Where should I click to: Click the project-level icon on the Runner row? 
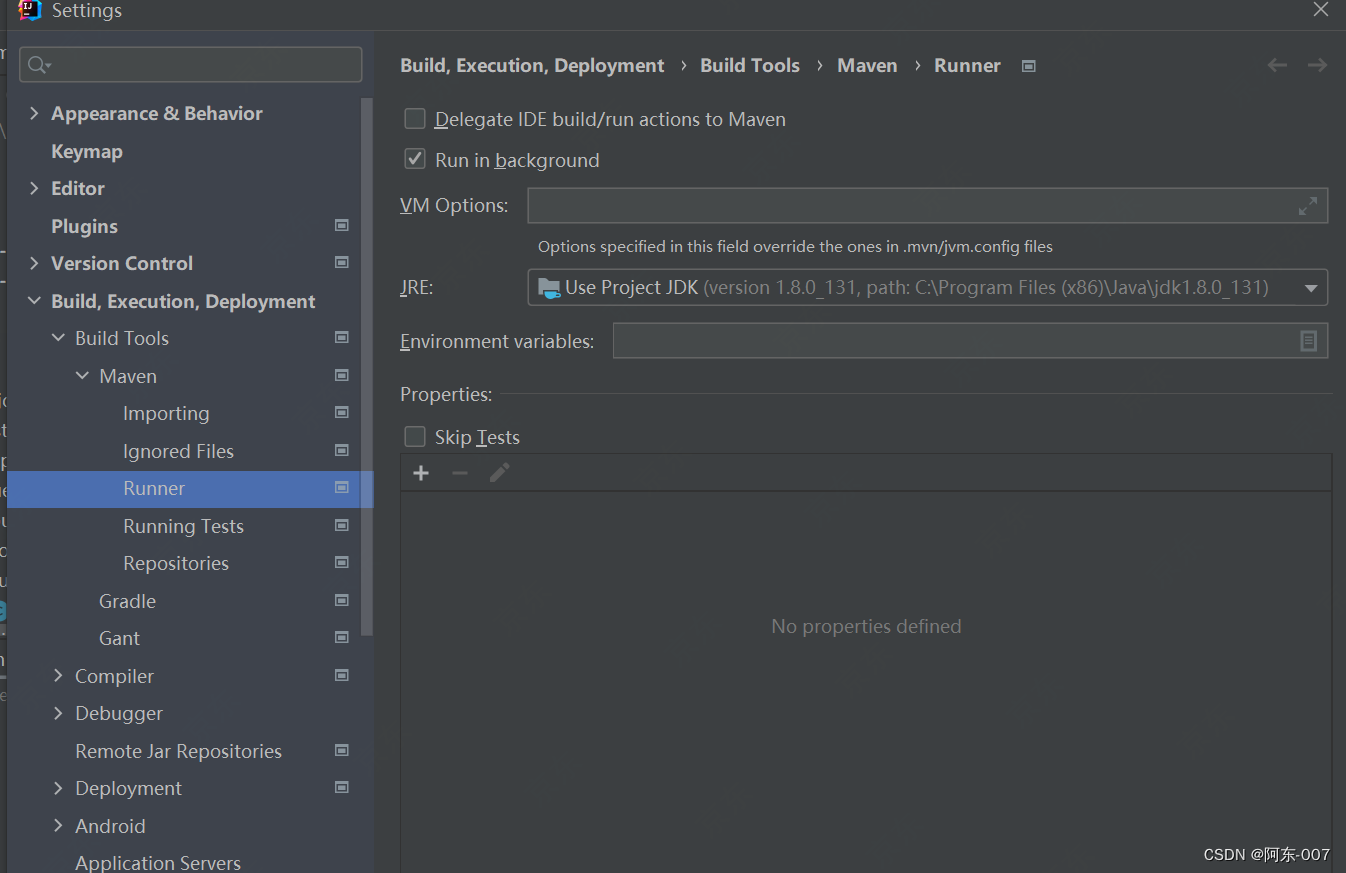click(x=342, y=488)
